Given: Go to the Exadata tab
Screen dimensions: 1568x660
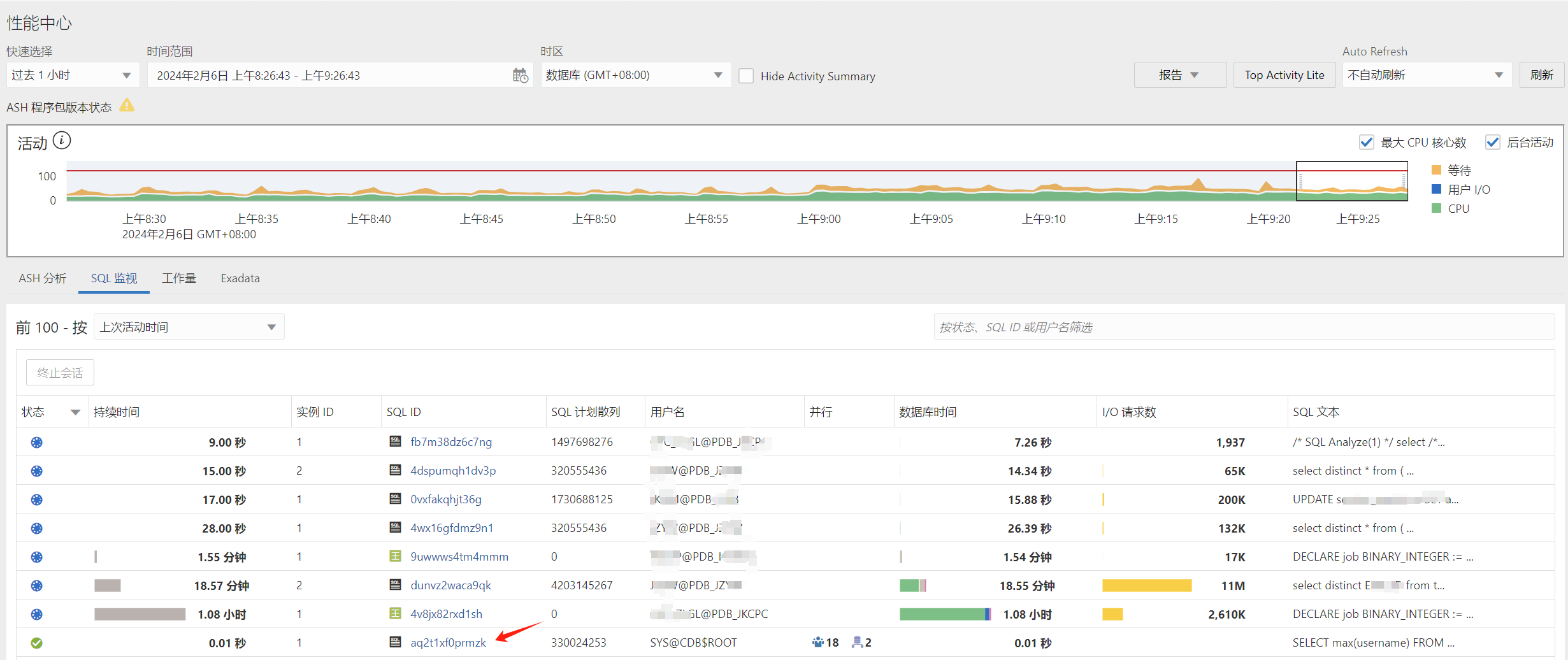Looking at the screenshot, I should tap(240, 278).
